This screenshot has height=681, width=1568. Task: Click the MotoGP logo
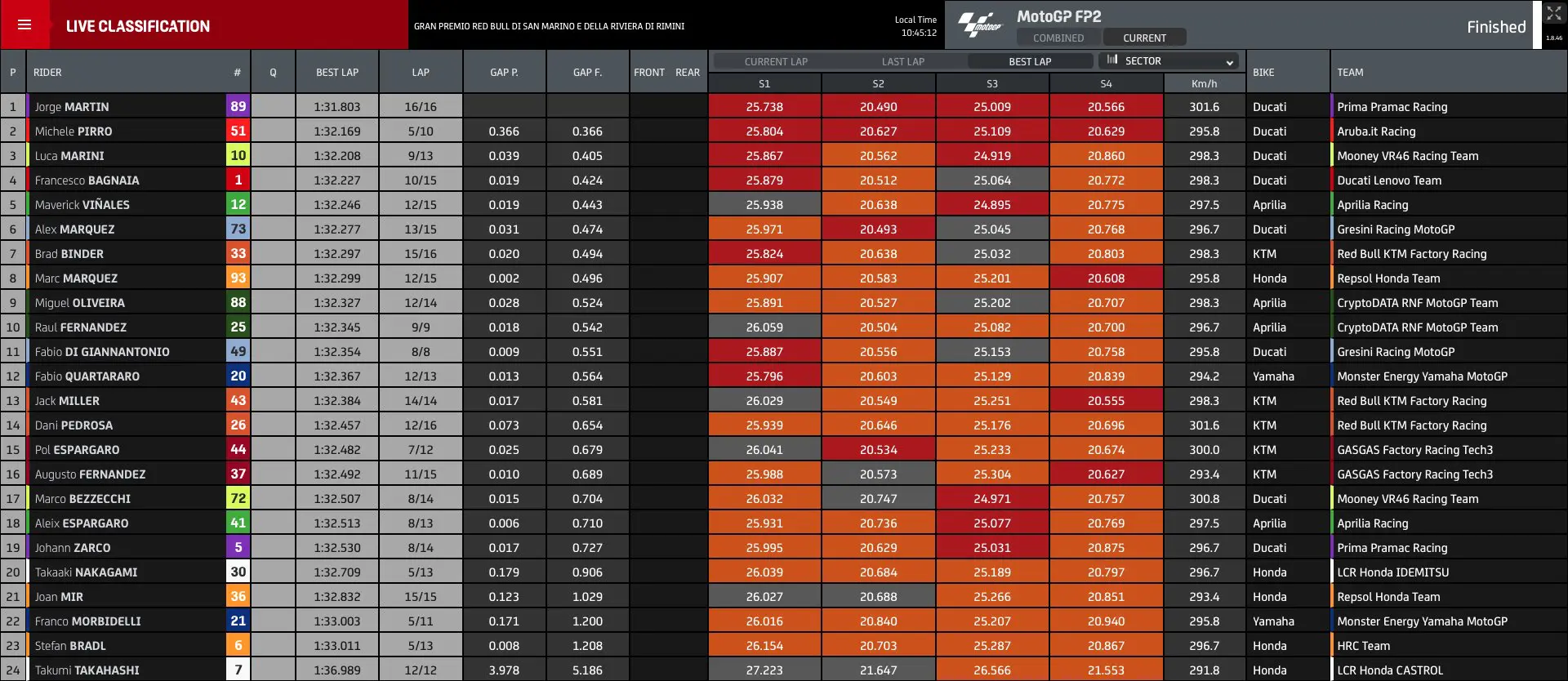click(979, 25)
